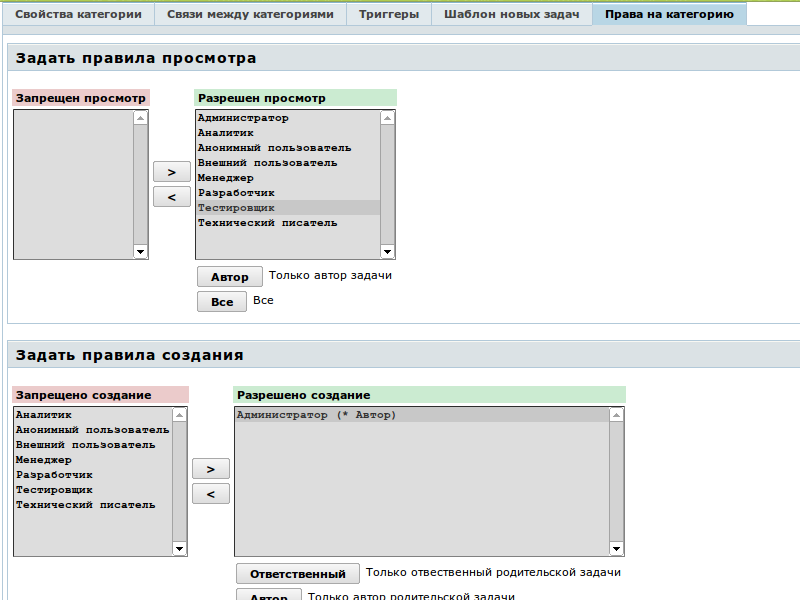Image resolution: width=800 pixels, height=600 pixels.
Task: Switch to Связи между категориями tab
Action: click(x=251, y=14)
